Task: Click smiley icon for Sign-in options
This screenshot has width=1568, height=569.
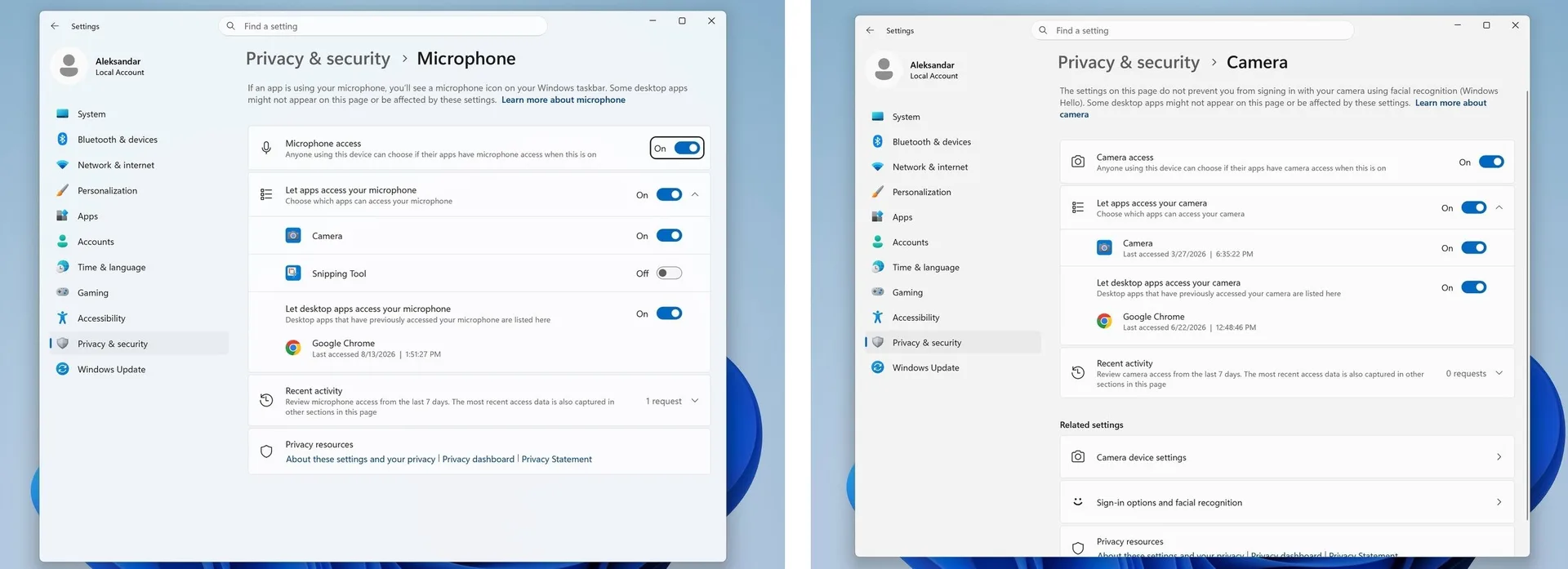Action: coord(1078,502)
